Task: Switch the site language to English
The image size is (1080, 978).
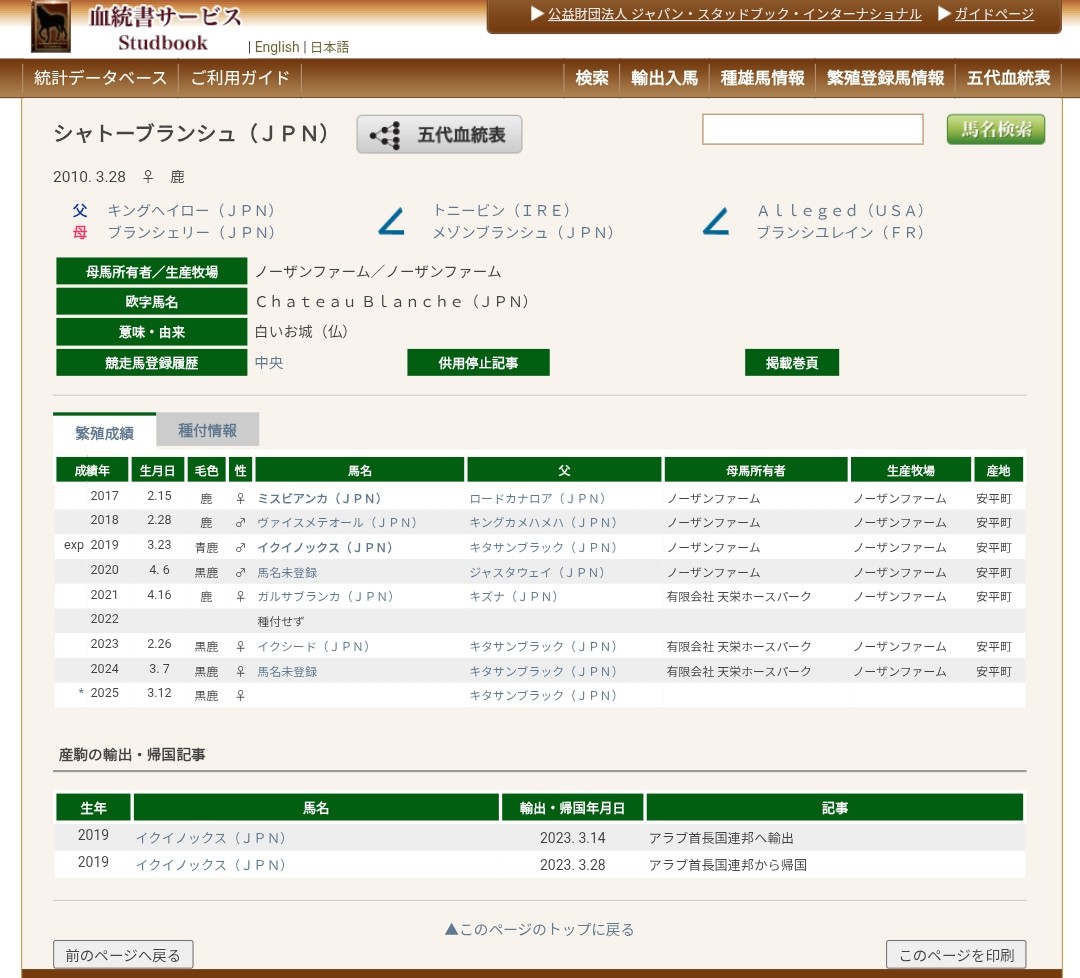Action: click(x=277, y=47)
